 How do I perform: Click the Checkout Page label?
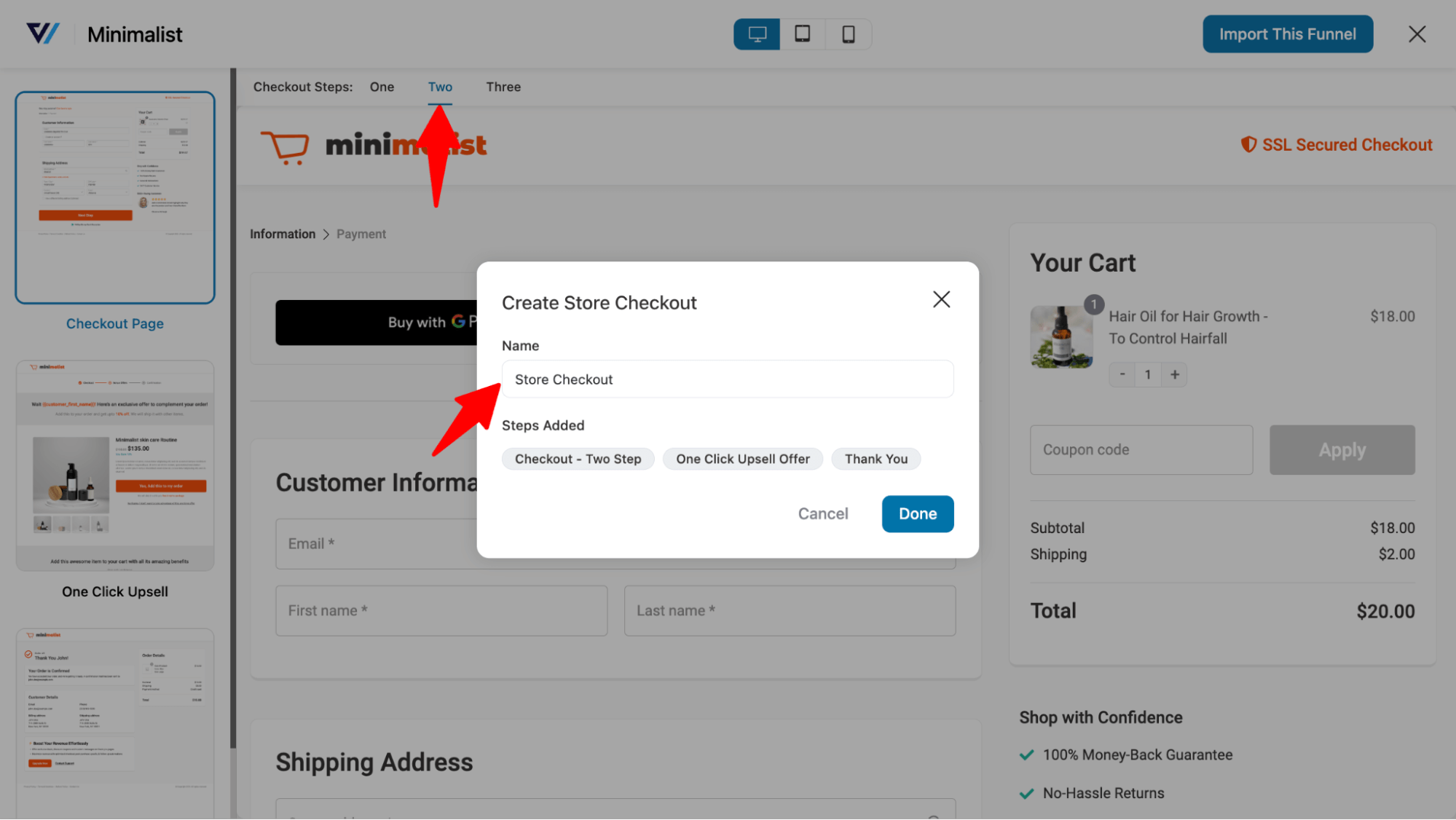click(x=115, y=323)
